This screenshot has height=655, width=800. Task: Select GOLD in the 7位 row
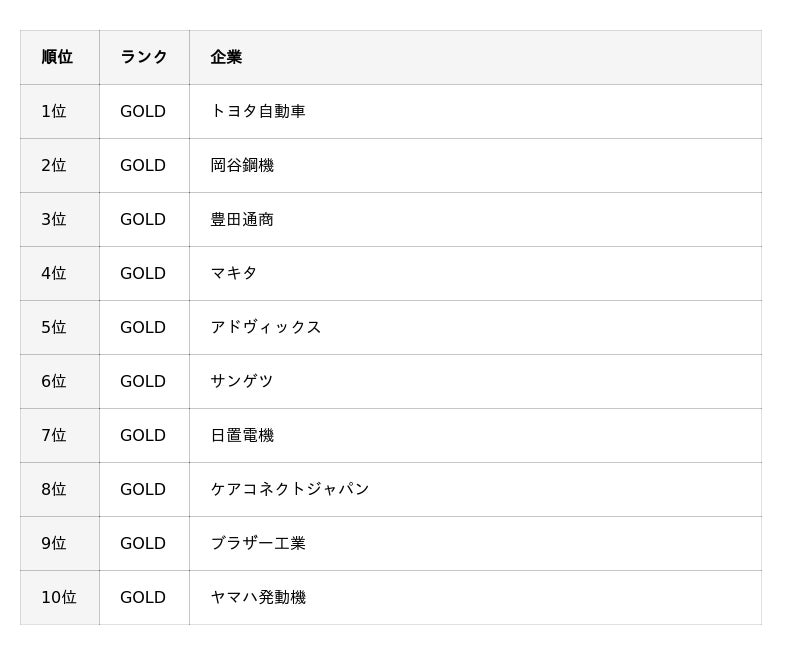[143, 435]
